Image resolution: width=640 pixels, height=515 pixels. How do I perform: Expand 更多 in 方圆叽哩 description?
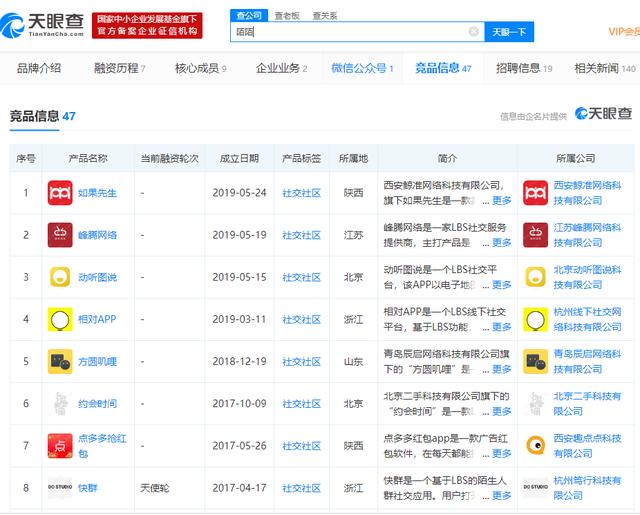click(x=502, y=369)
